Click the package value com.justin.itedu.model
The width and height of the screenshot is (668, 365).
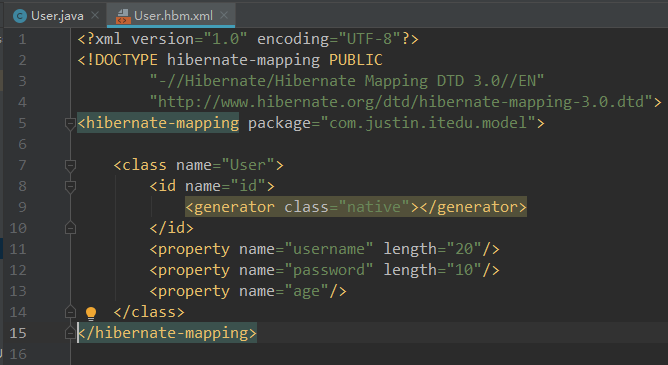[427, 123]
